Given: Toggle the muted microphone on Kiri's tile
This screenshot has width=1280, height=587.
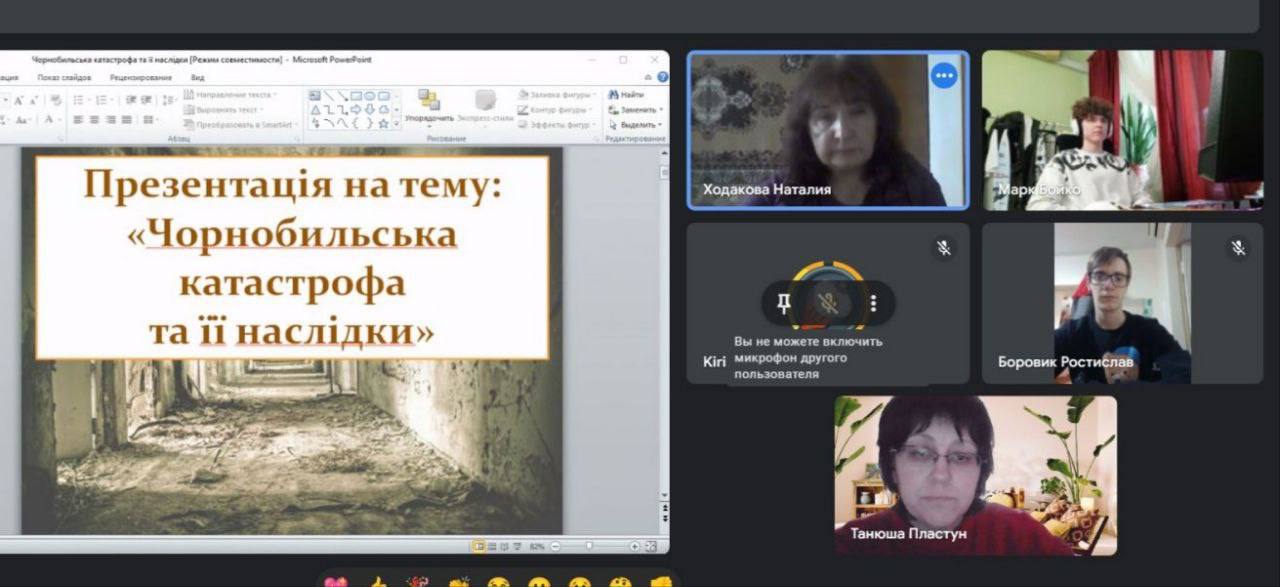Looking at the screenshot, I should click(x=827, y=303).
